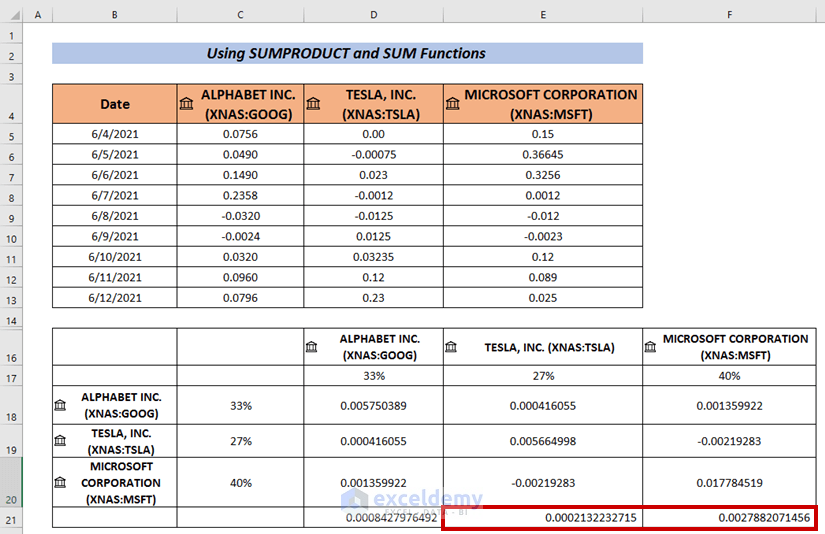Click the 33% weight in row 17
The image size is (825, 534).
point(374,376)
